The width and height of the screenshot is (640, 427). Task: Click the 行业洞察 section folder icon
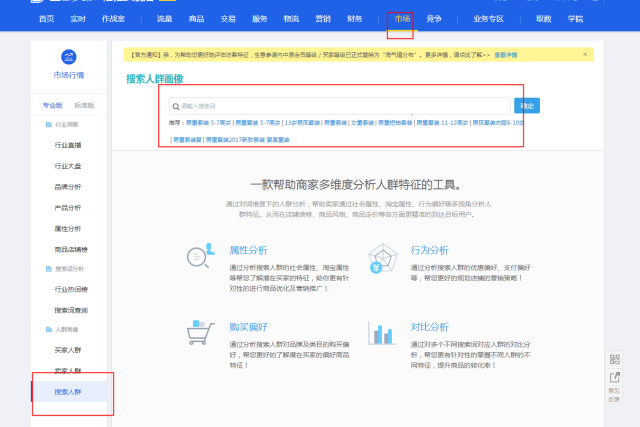[x=49, y=125]
